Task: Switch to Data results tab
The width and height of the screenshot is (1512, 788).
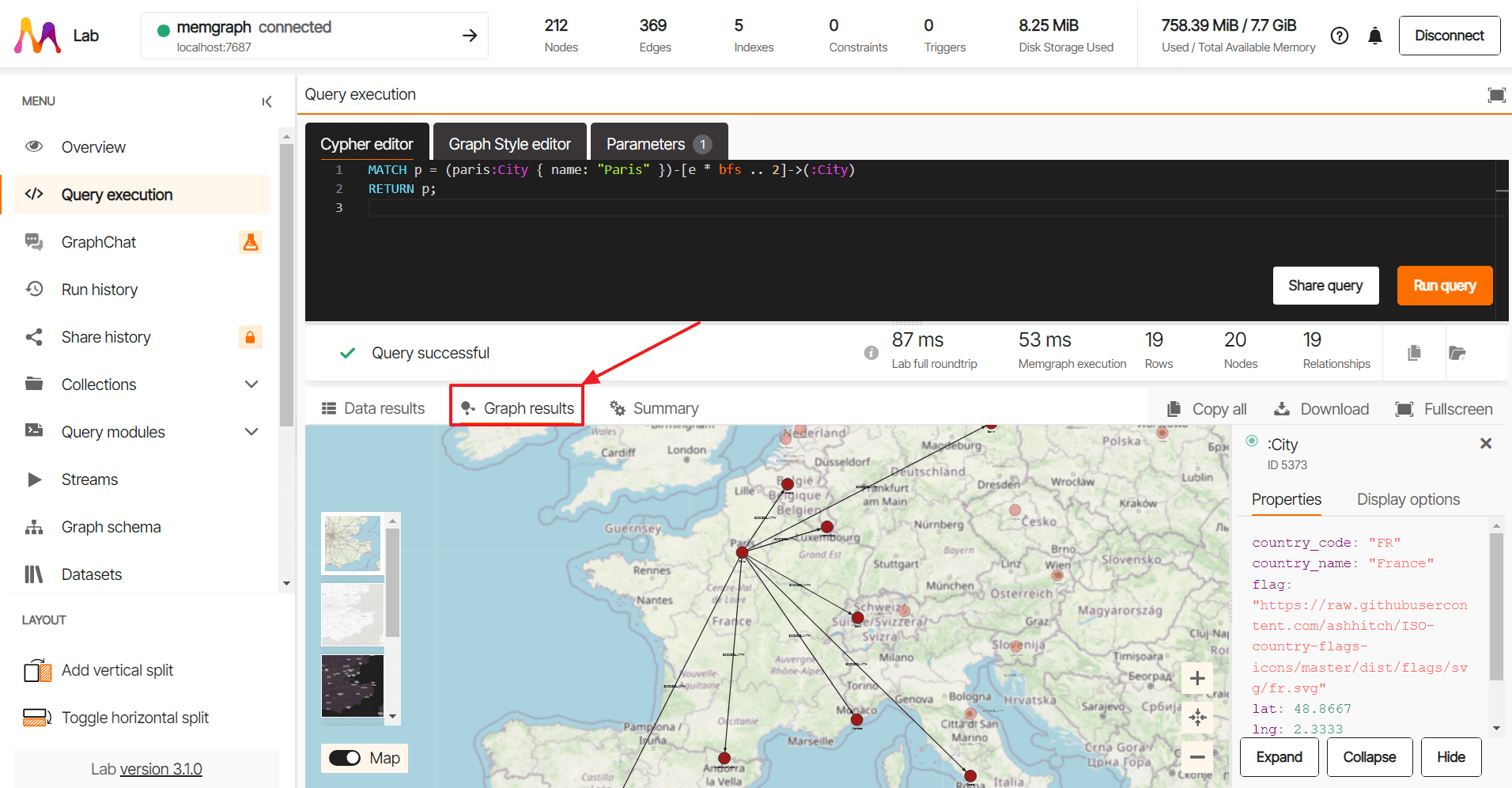Action: (x=373, y=408)
